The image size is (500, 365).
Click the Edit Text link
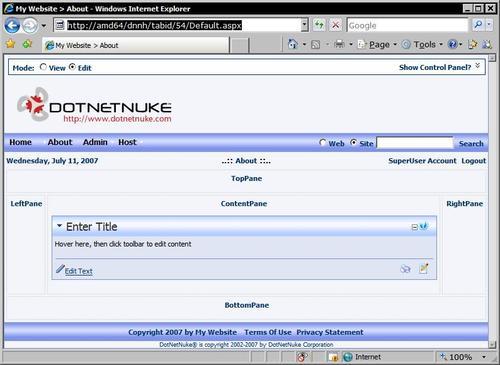pos(78,271)
